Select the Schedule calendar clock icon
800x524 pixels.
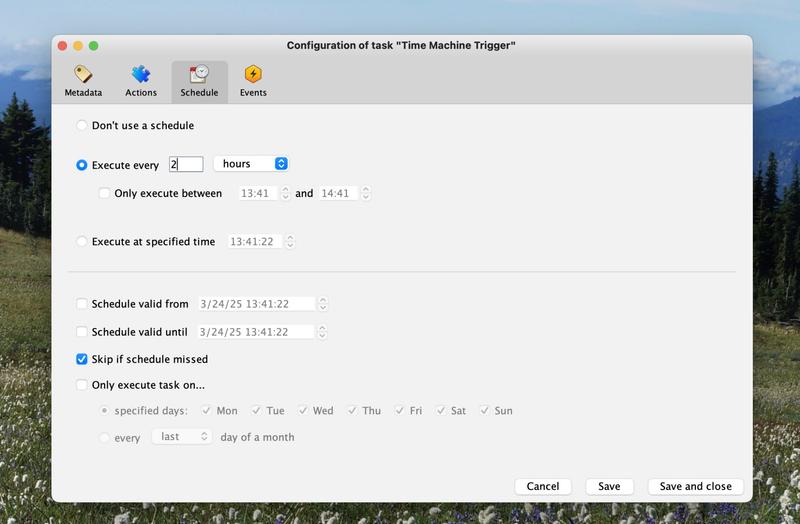(x=199, y=75)
